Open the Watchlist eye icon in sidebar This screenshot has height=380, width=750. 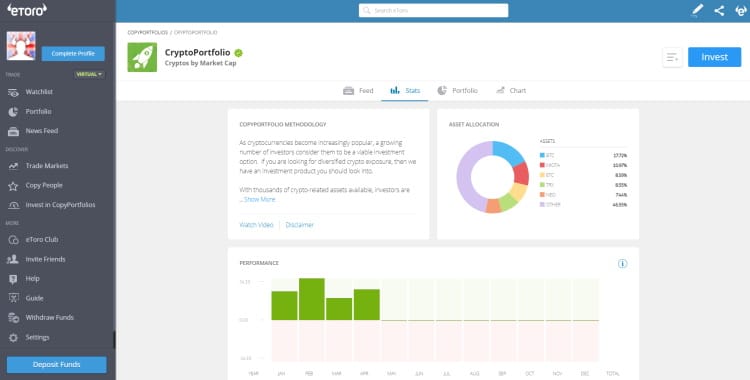pos(13,92)
